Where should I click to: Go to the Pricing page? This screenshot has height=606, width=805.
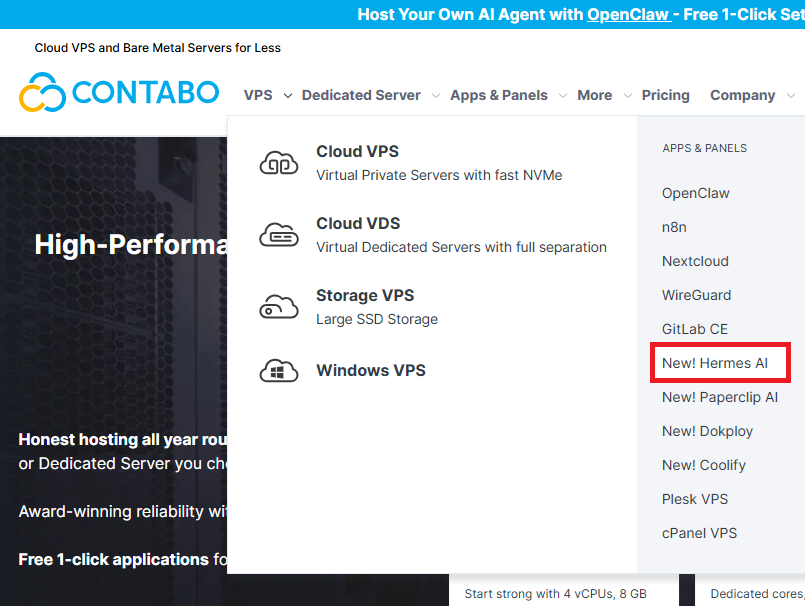coord(665,96)
